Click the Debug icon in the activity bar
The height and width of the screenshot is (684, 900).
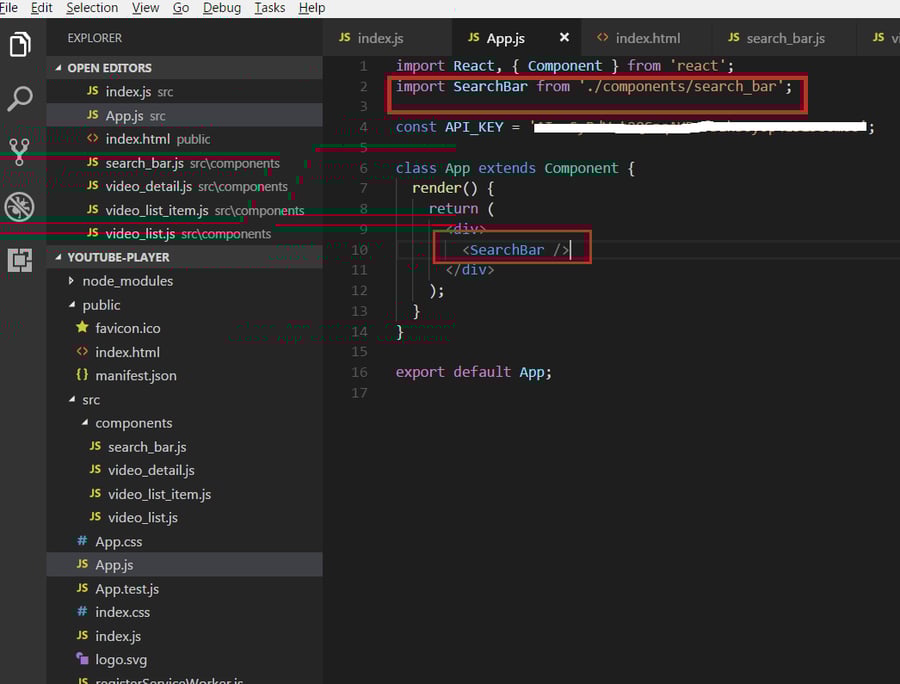click(20, 207)
